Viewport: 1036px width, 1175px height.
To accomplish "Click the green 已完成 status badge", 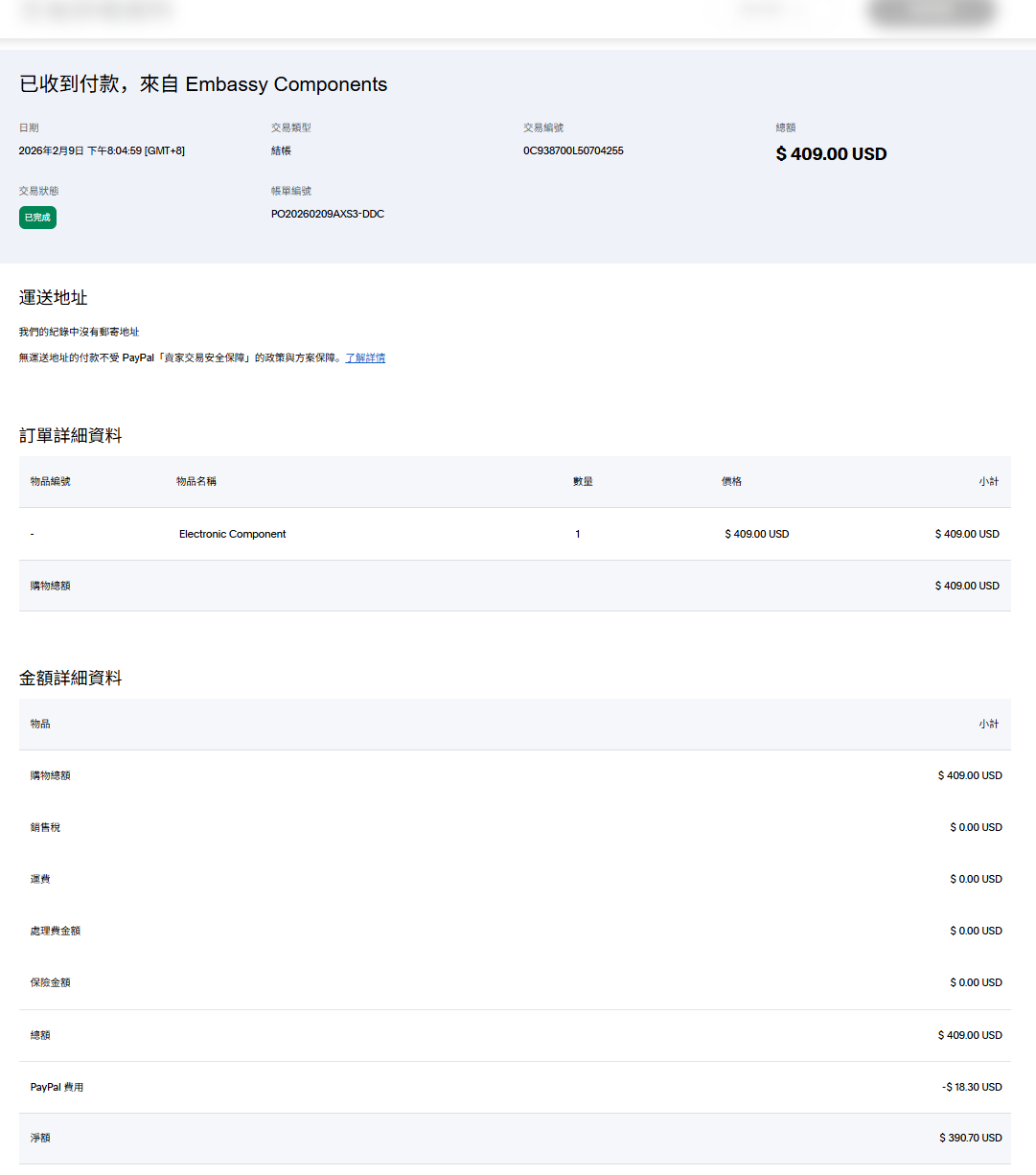I will point(37,218).
